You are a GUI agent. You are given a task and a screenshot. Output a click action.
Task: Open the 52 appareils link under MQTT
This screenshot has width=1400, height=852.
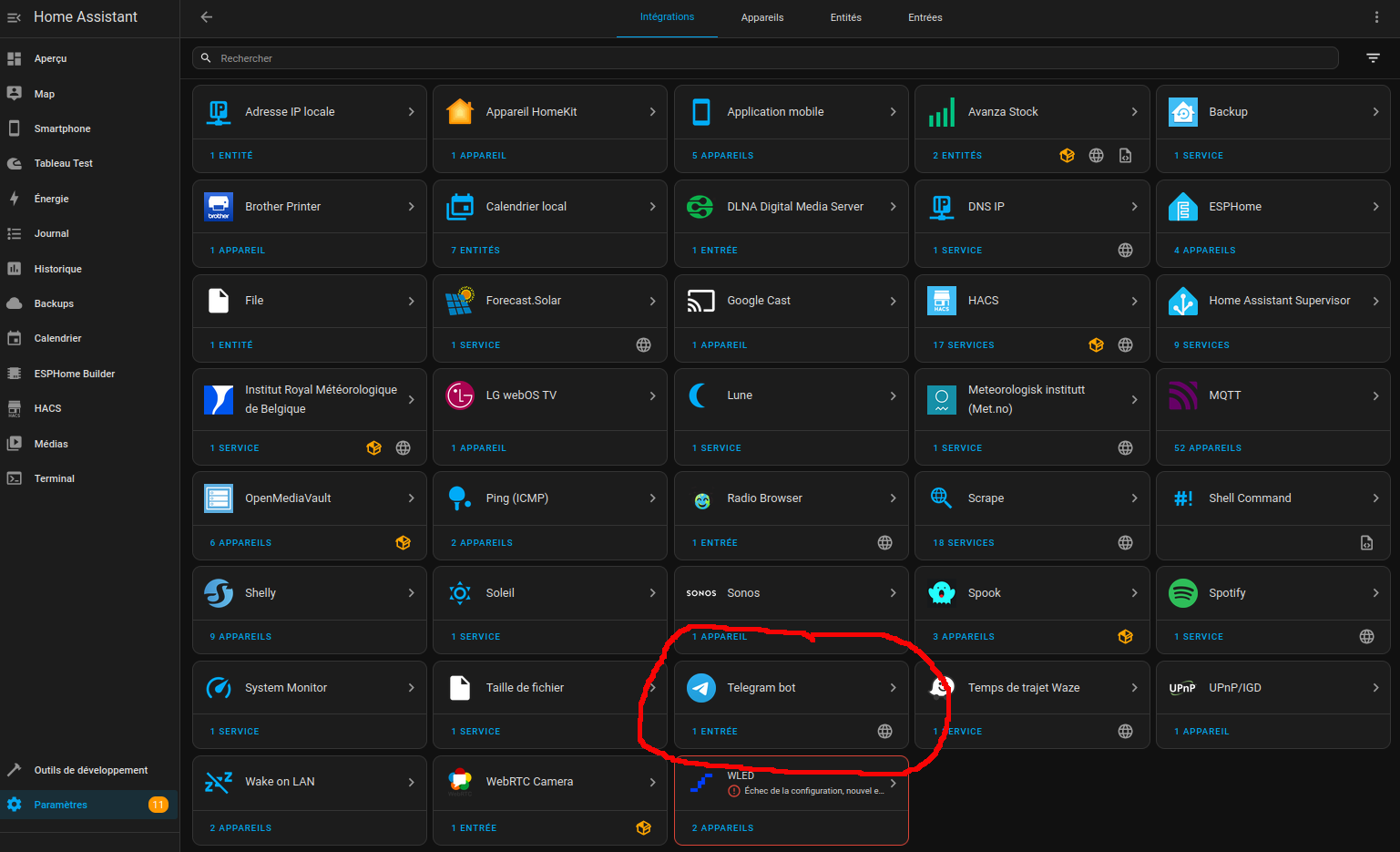[1208, 448]
